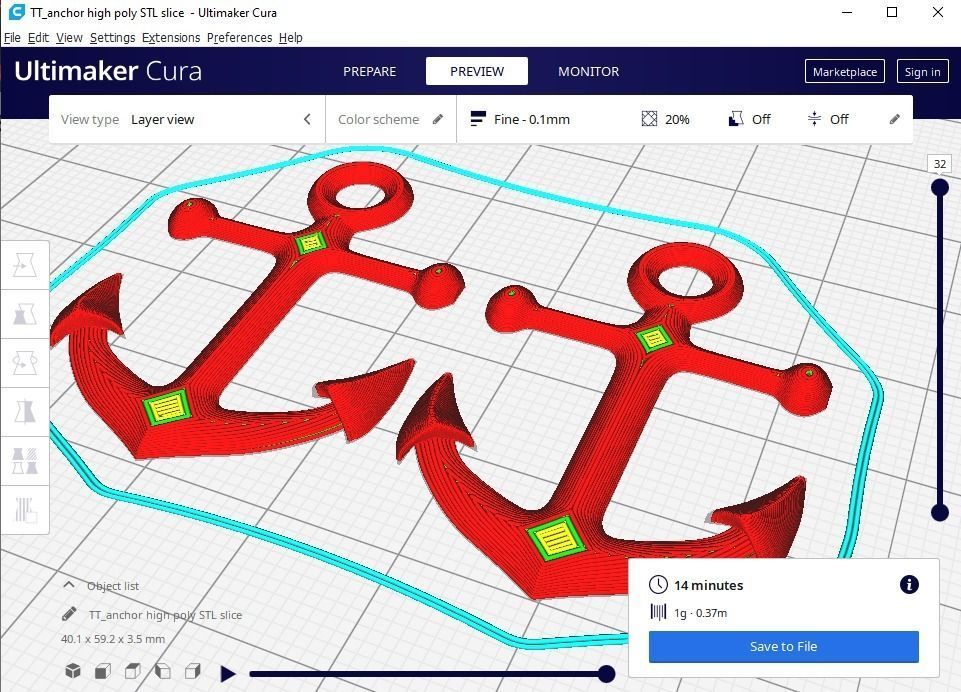This screenshot has height=692, width=961.
Task: Open the Marketplace
Action: (x=845, y=72)
